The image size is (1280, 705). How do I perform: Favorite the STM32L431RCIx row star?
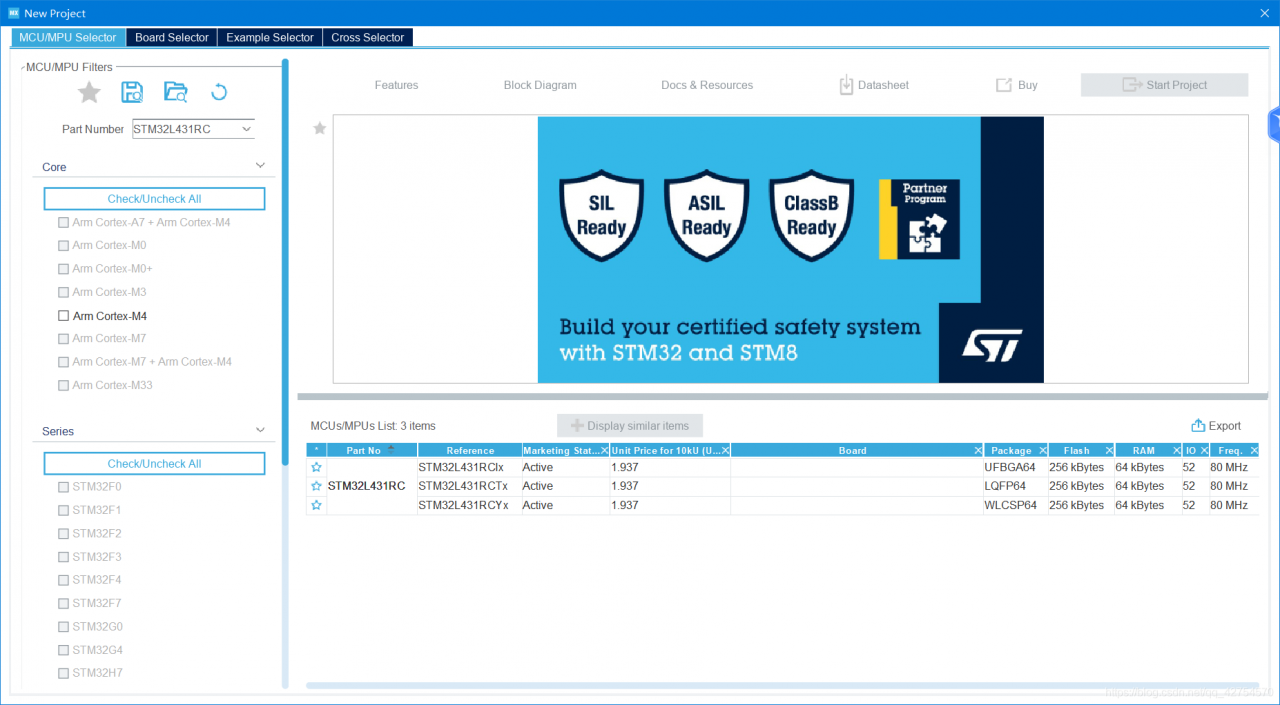317,467
